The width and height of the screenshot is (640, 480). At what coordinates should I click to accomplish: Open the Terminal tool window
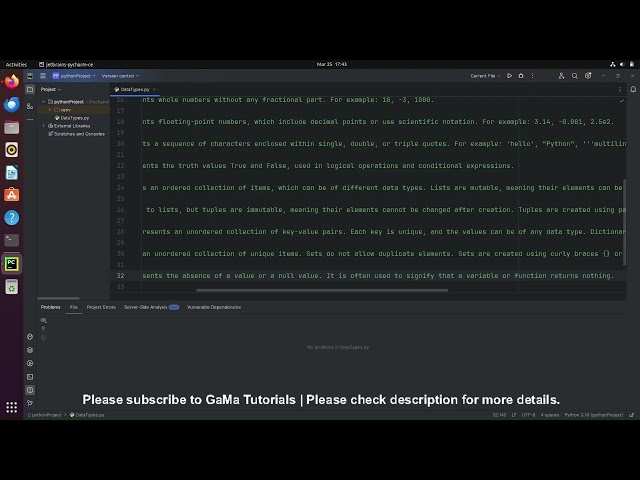[x=30, y=377]
